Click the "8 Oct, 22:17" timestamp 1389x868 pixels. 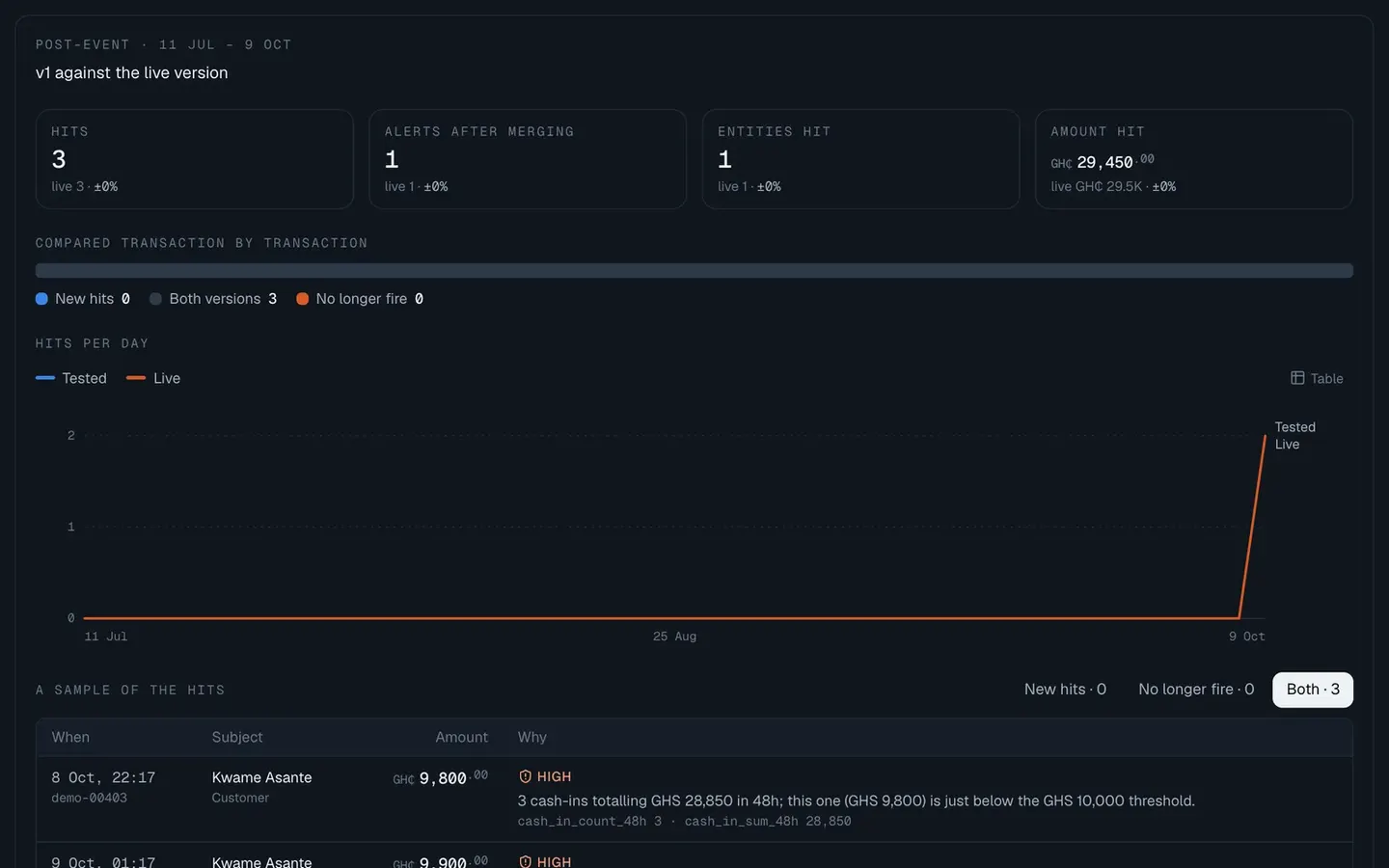(x=103, y=777)
